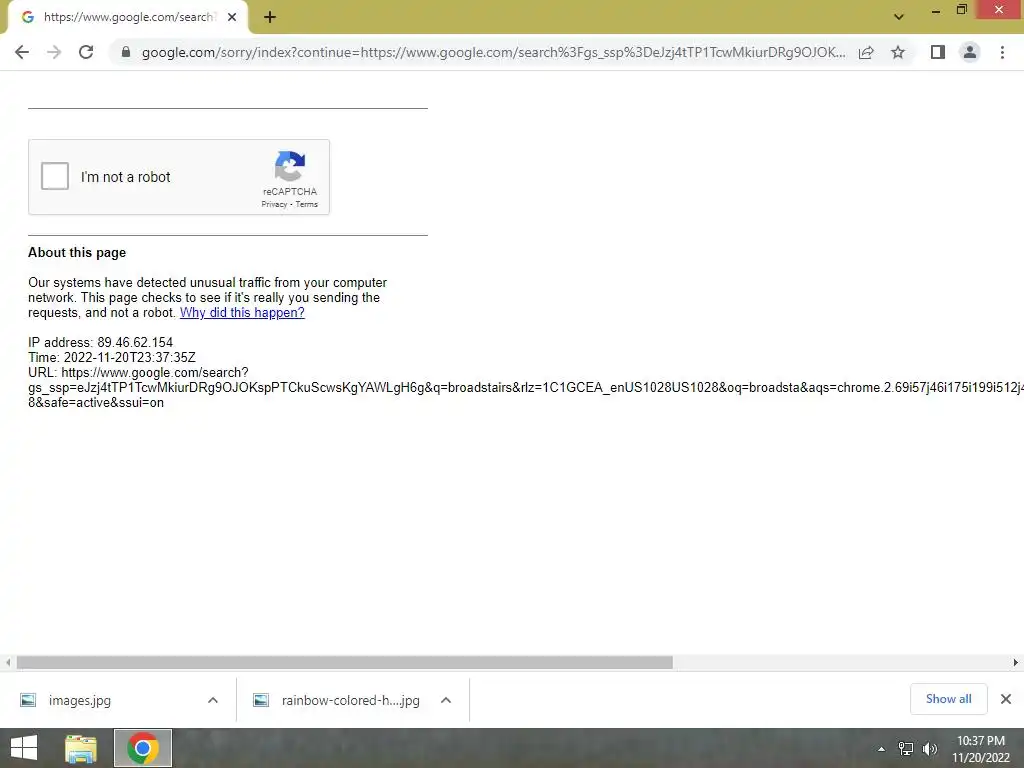This screenshot has height=768, width=1024.
Task: Open downloaded file images.jpg
Action: [79, 700]
